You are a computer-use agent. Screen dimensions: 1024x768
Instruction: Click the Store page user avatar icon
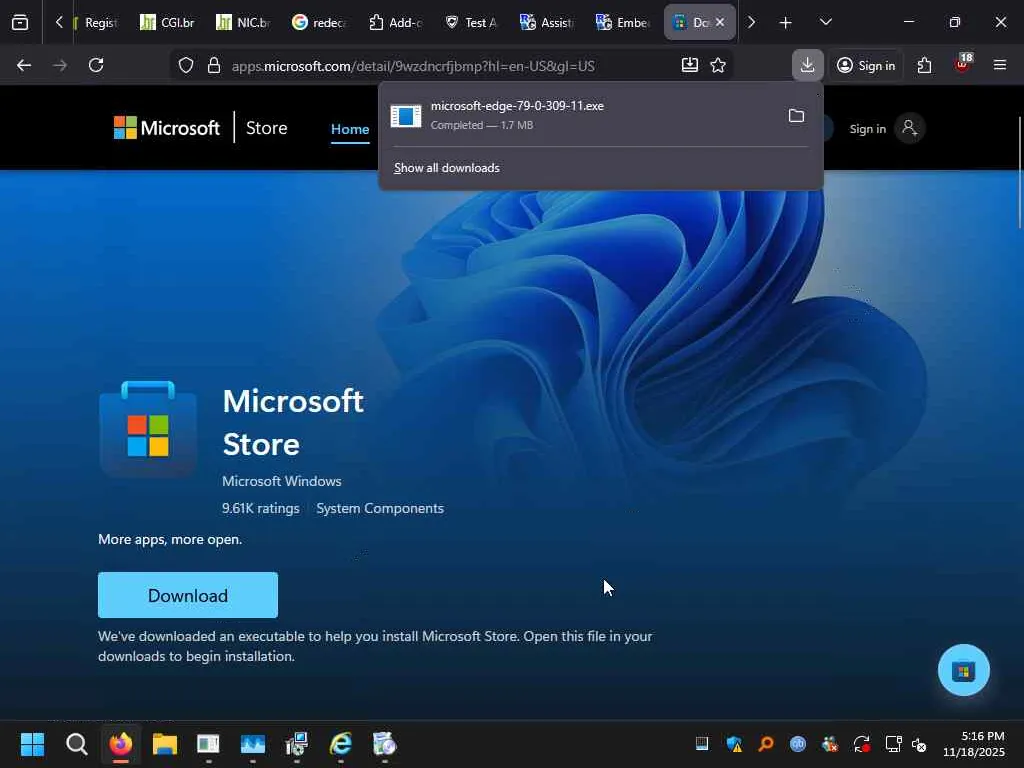click(909, 128)
